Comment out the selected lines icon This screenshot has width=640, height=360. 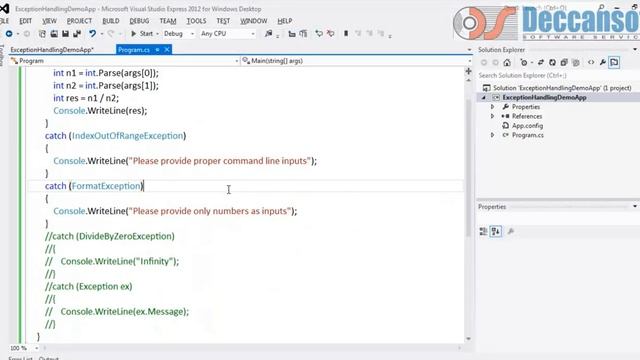319,33
